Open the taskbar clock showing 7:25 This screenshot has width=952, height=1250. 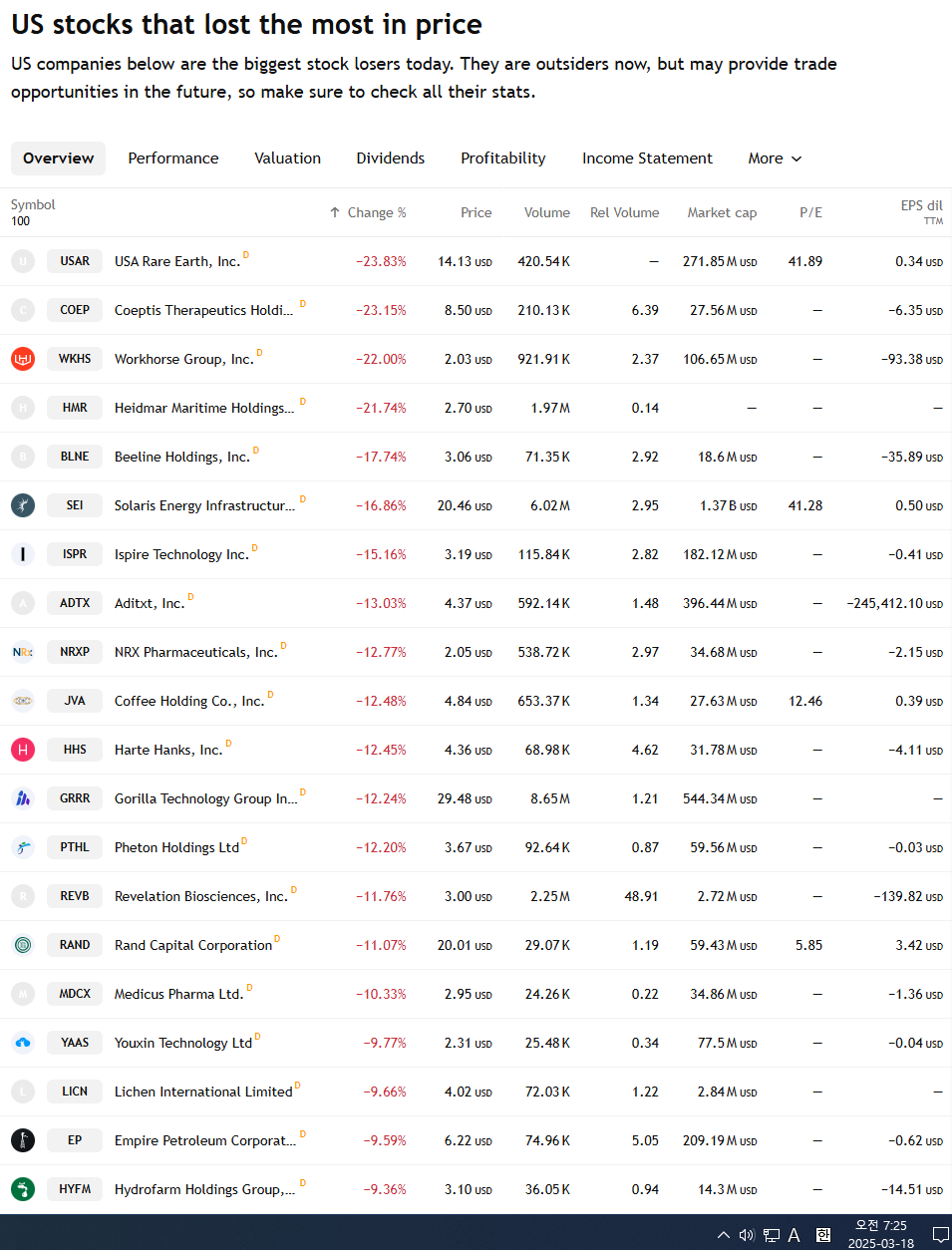tap(881, 1234)
